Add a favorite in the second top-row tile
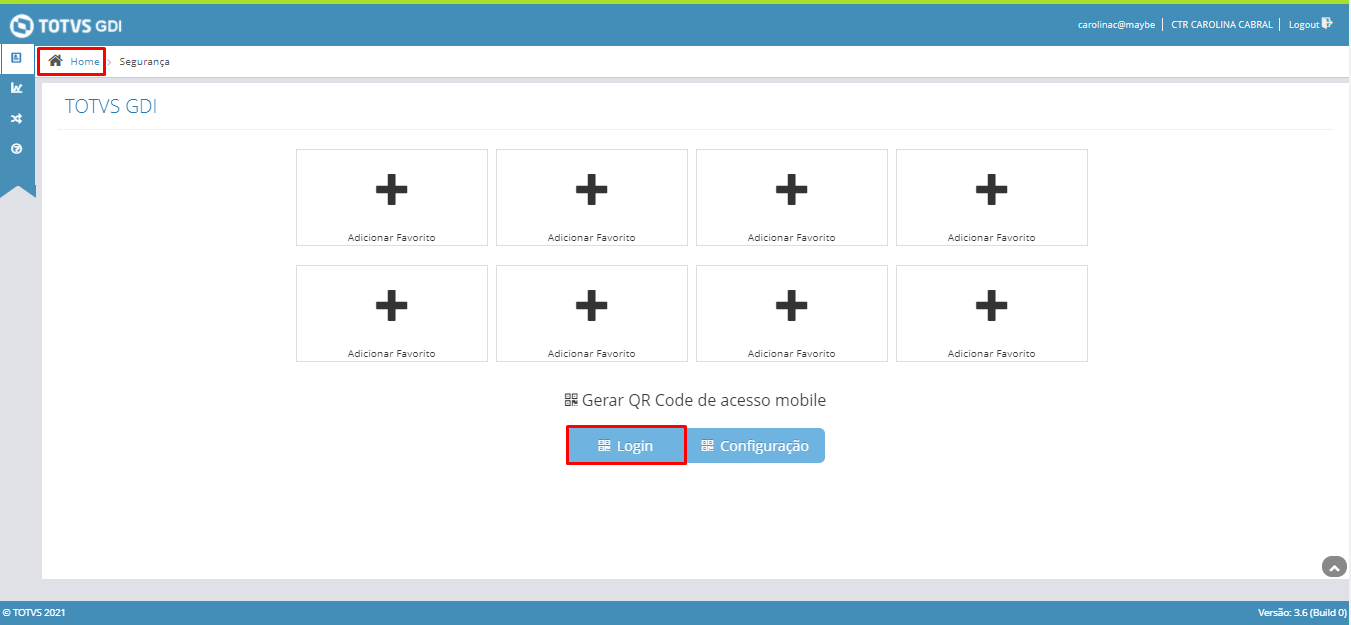The image size is (1351, 625). tap(592, 197)
